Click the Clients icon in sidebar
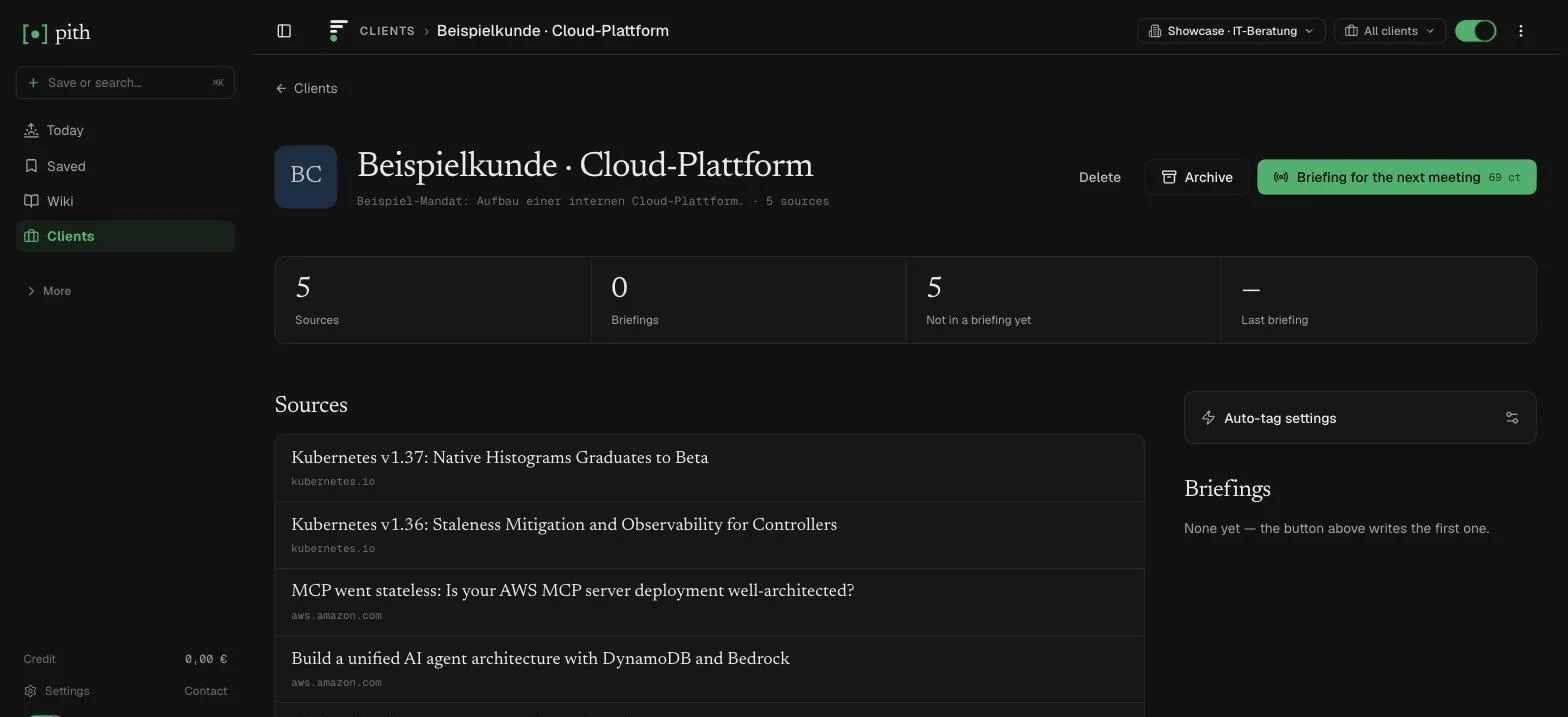The width and height of the screenshot is (1568, 717). [31, 236]
